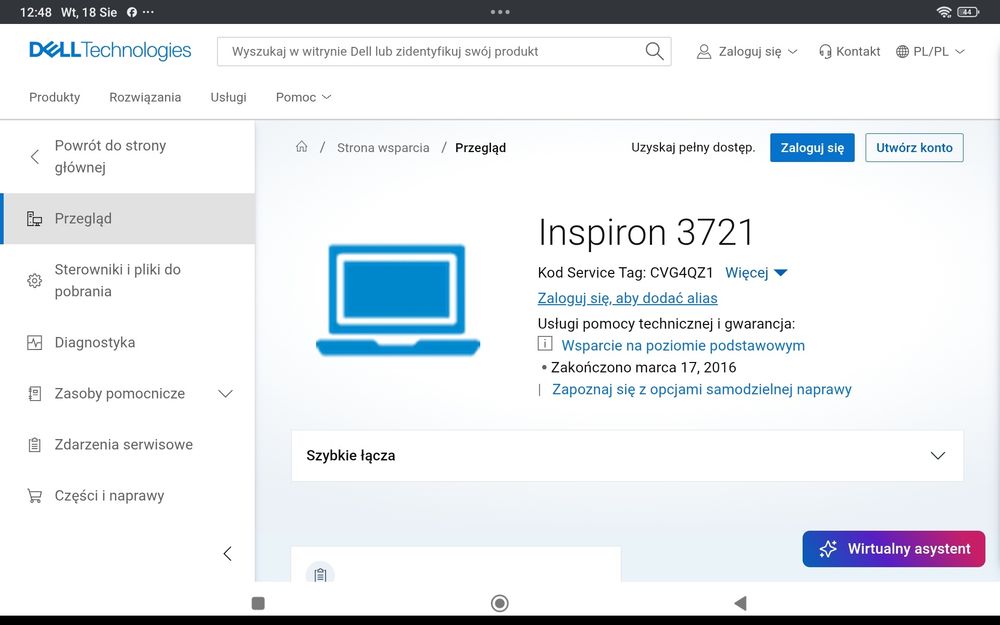This screenshot has width=1000, height=625.
Task: Expand the Szybkie łącza section
Action: [x=628, y=455]
